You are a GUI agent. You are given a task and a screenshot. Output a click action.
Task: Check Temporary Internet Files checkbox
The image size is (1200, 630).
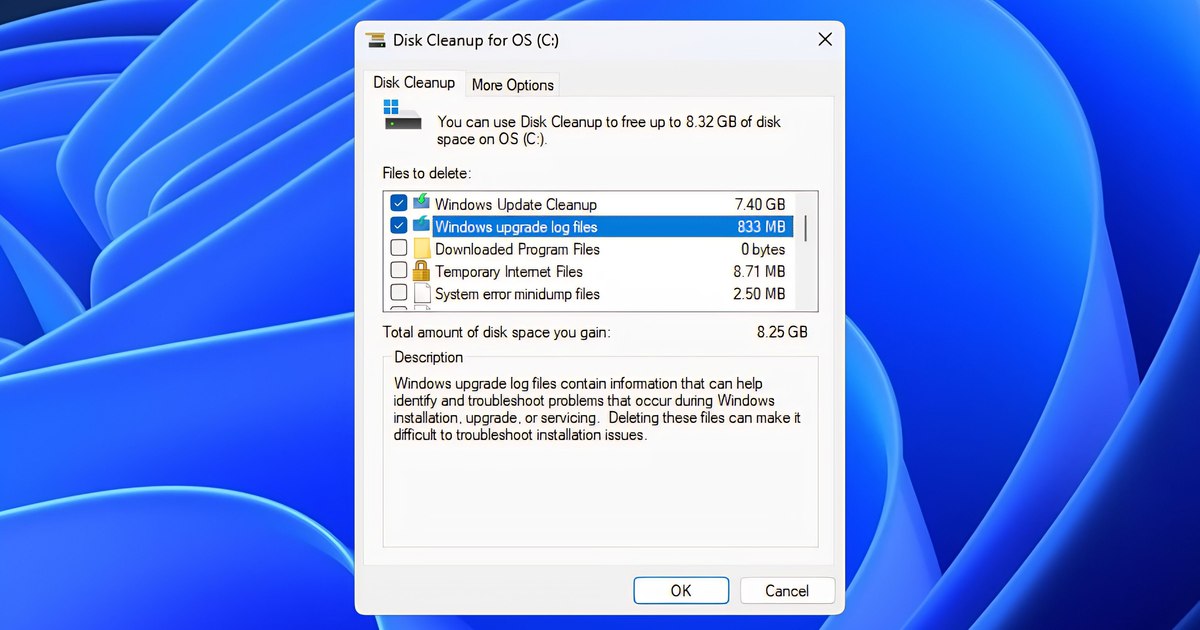point(398,271)
